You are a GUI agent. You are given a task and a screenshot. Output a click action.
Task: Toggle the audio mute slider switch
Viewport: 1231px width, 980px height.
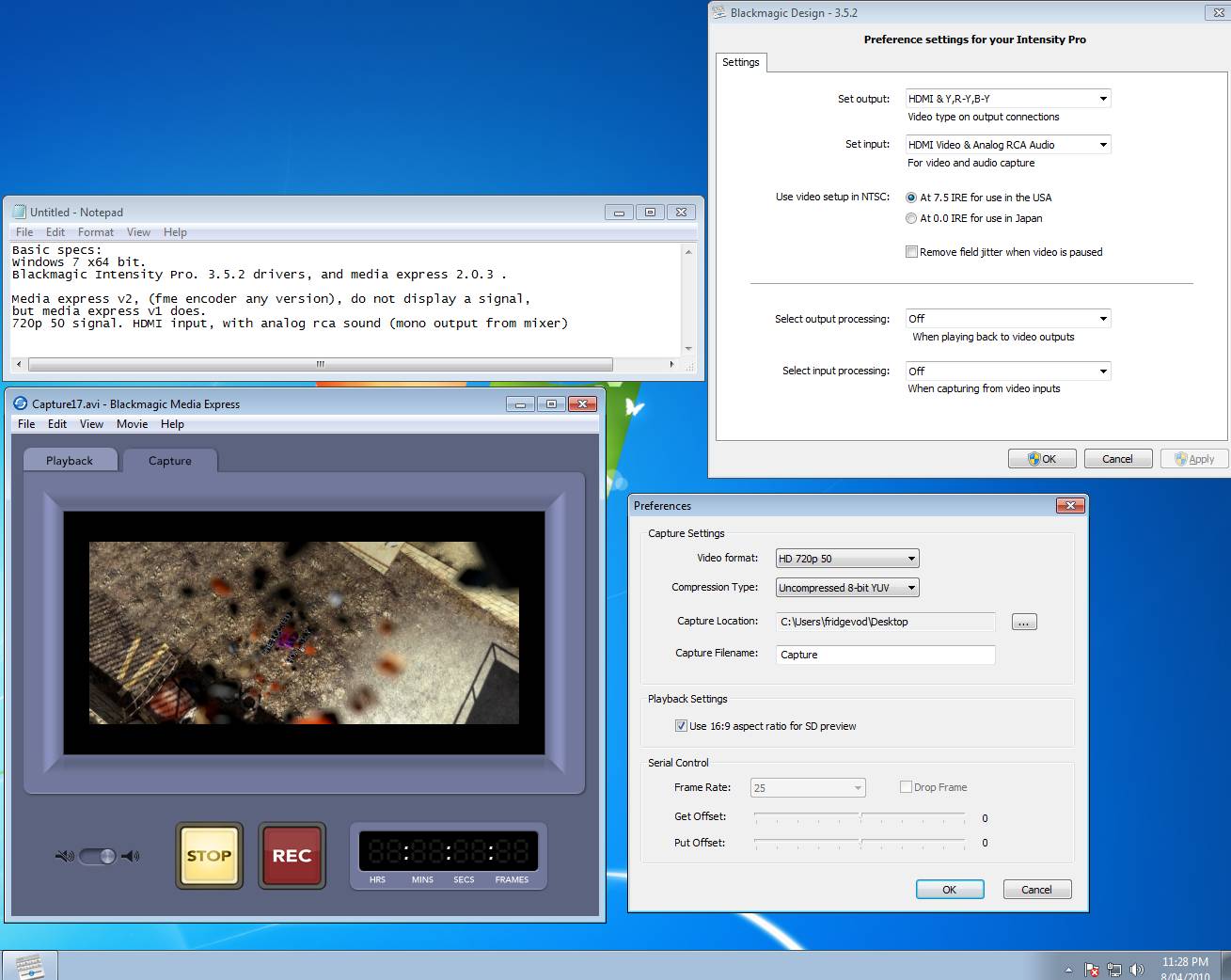coord(97,856)
